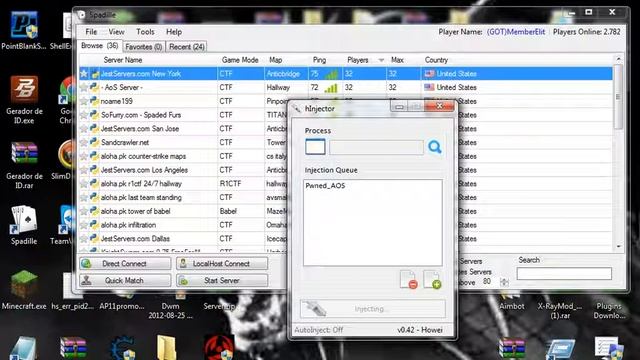The image size is (640, 360).
Task: Select the Browse (36) tab
Action: click(100, 46)
